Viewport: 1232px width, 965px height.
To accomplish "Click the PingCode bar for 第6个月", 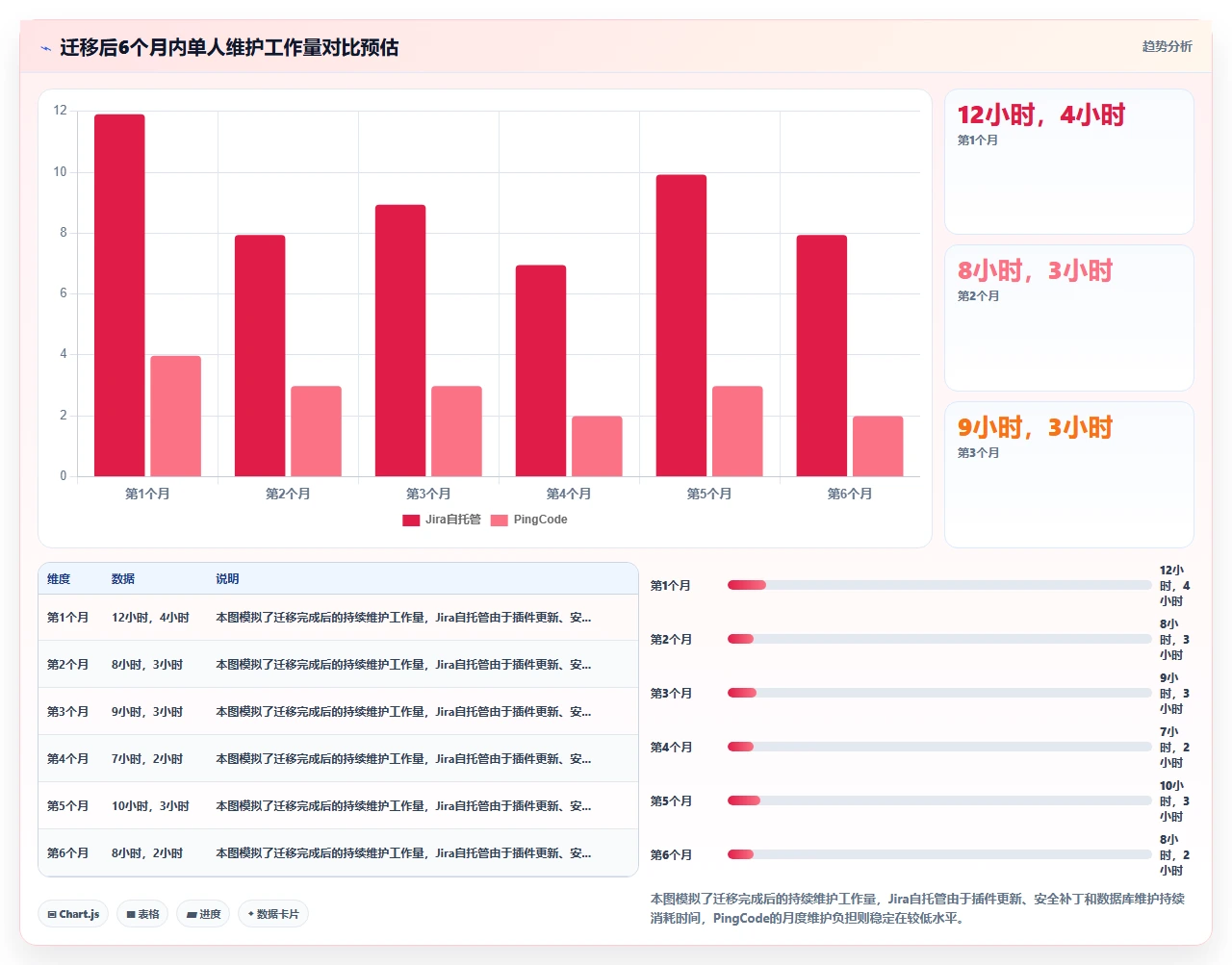I will pyautogui.click(x=878, y=446).
